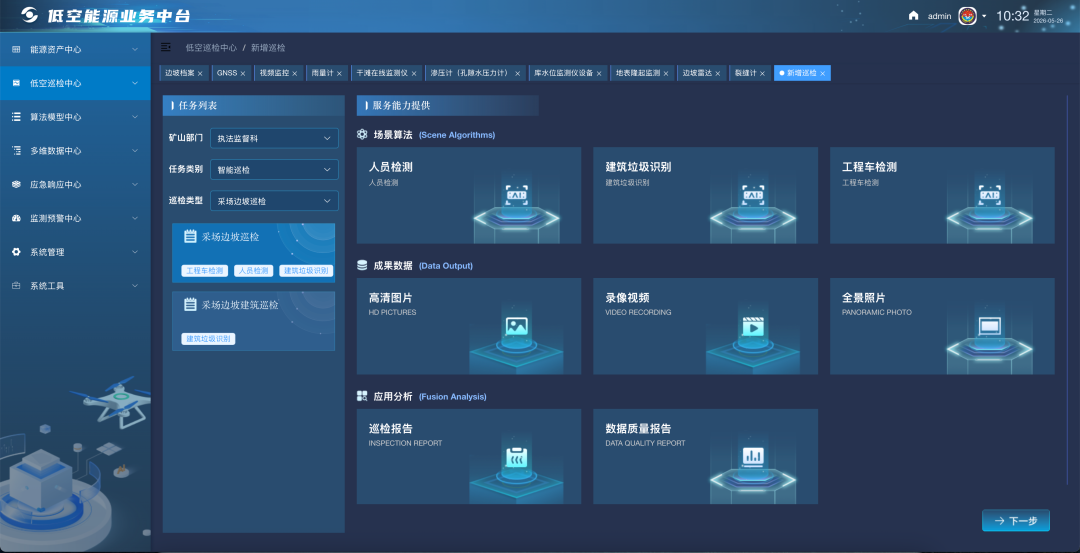Select the 人员检测 algorithm card

pyautogui.click(x=468, y=195)
